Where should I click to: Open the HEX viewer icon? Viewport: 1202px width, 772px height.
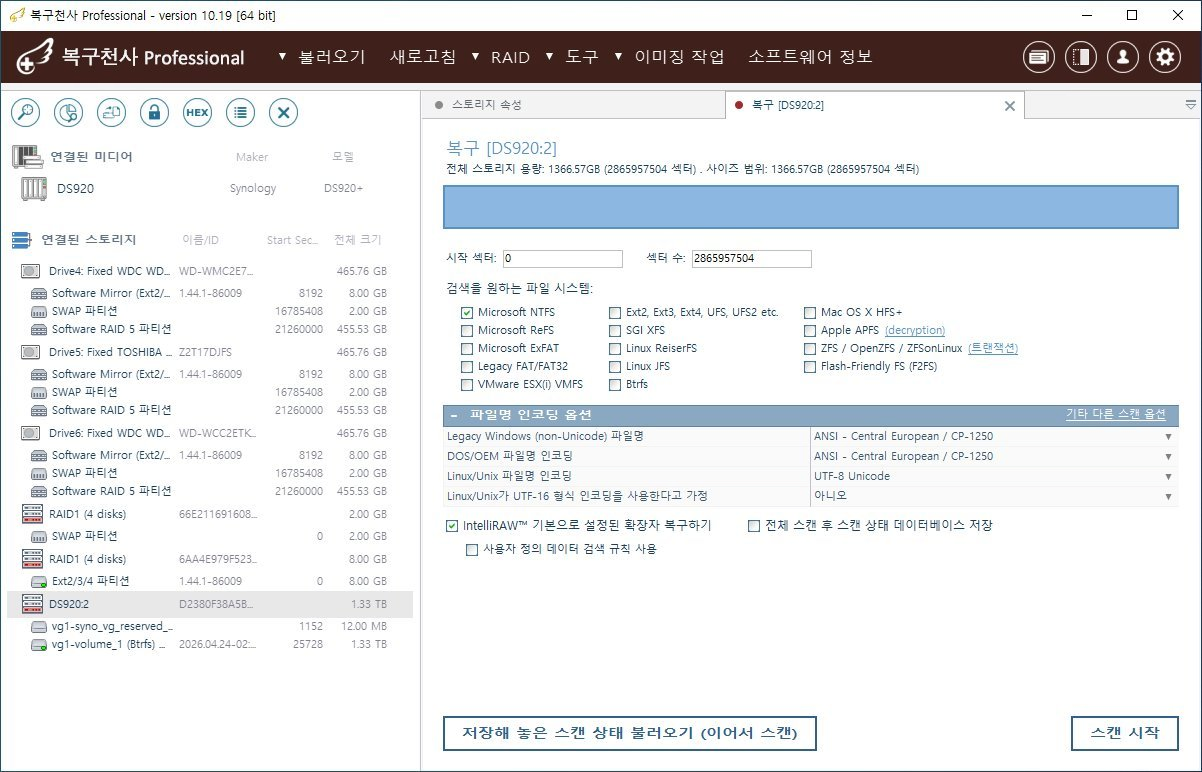(x=197, y=113)
